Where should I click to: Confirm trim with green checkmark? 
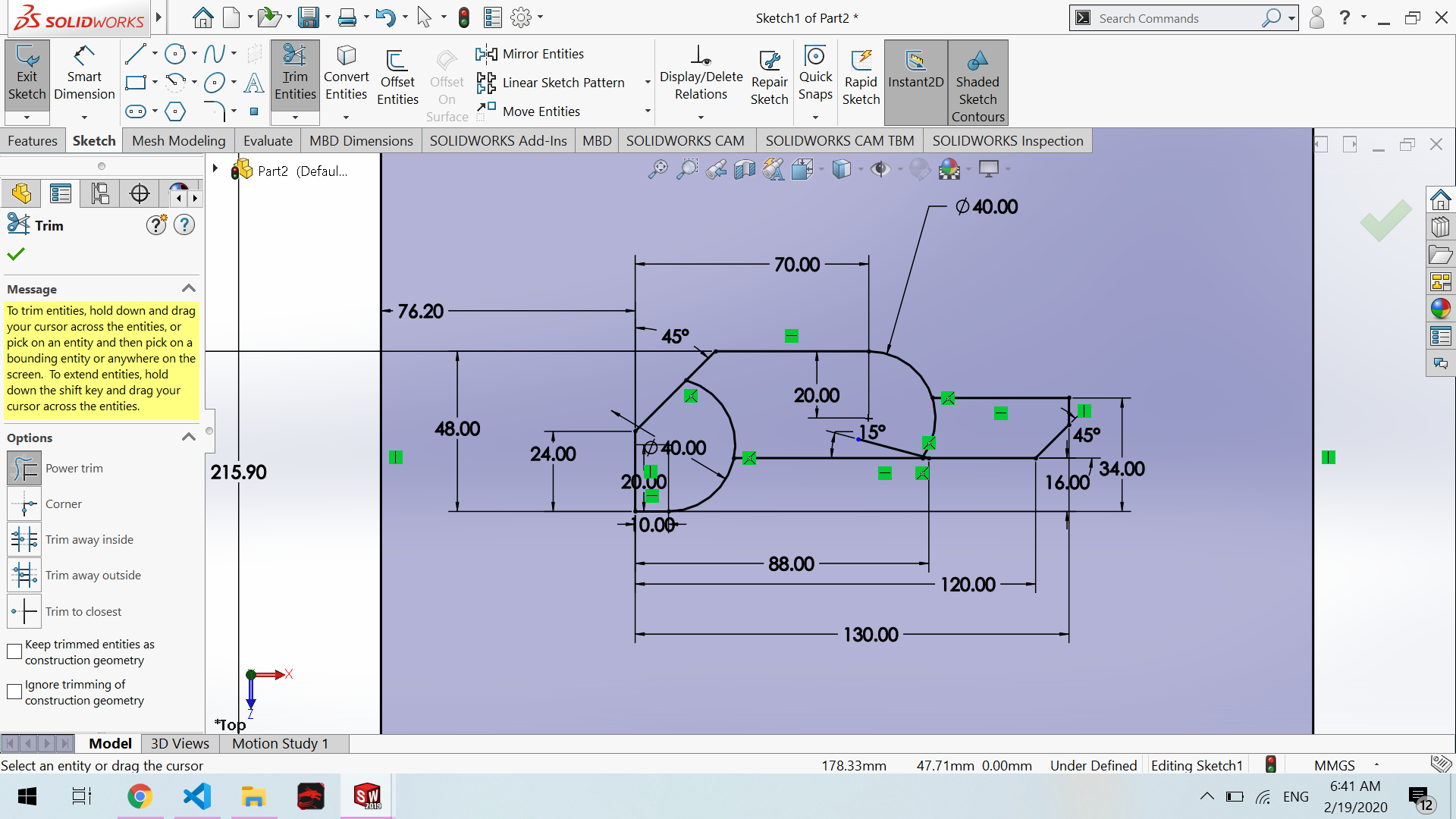coord(16,255)
